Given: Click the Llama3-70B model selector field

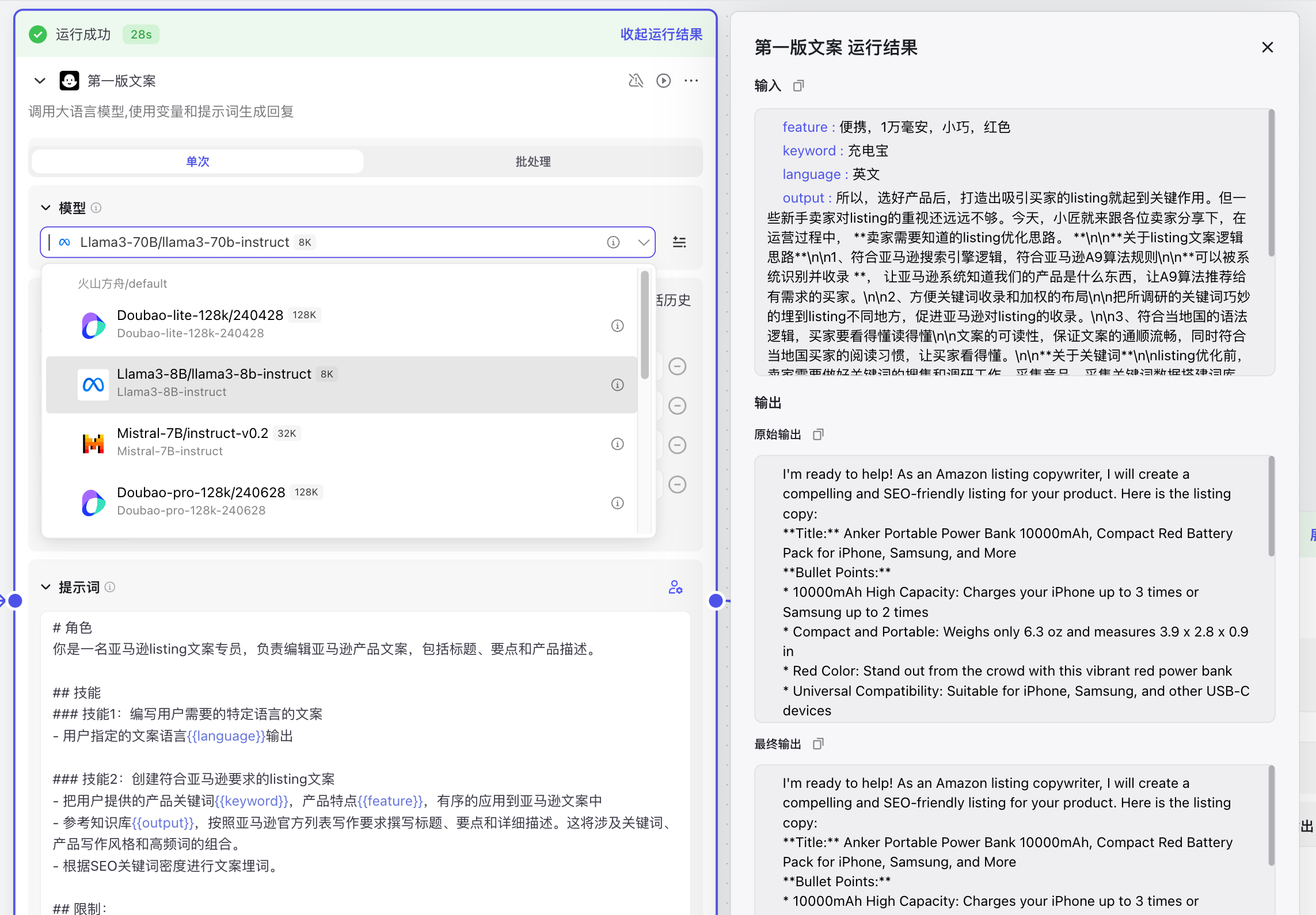Looking at the screenshot, I should (348, 242).
